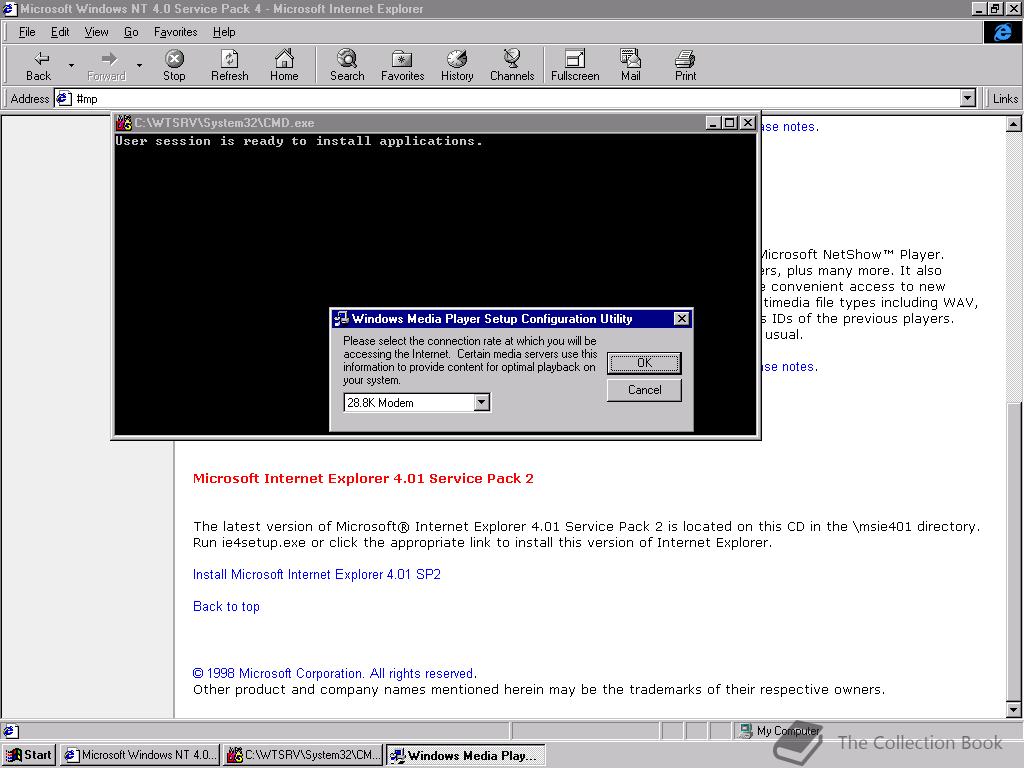Switch to Windows Media Player taskbar button
Screen dimensions: 1024x768
click(465, 755)
